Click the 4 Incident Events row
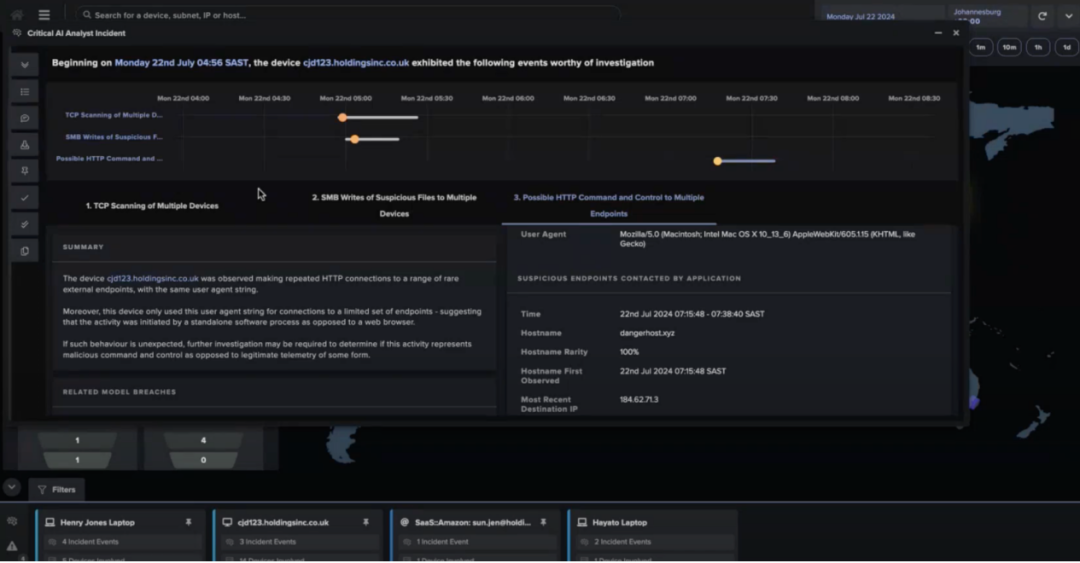 pos(124,542)
